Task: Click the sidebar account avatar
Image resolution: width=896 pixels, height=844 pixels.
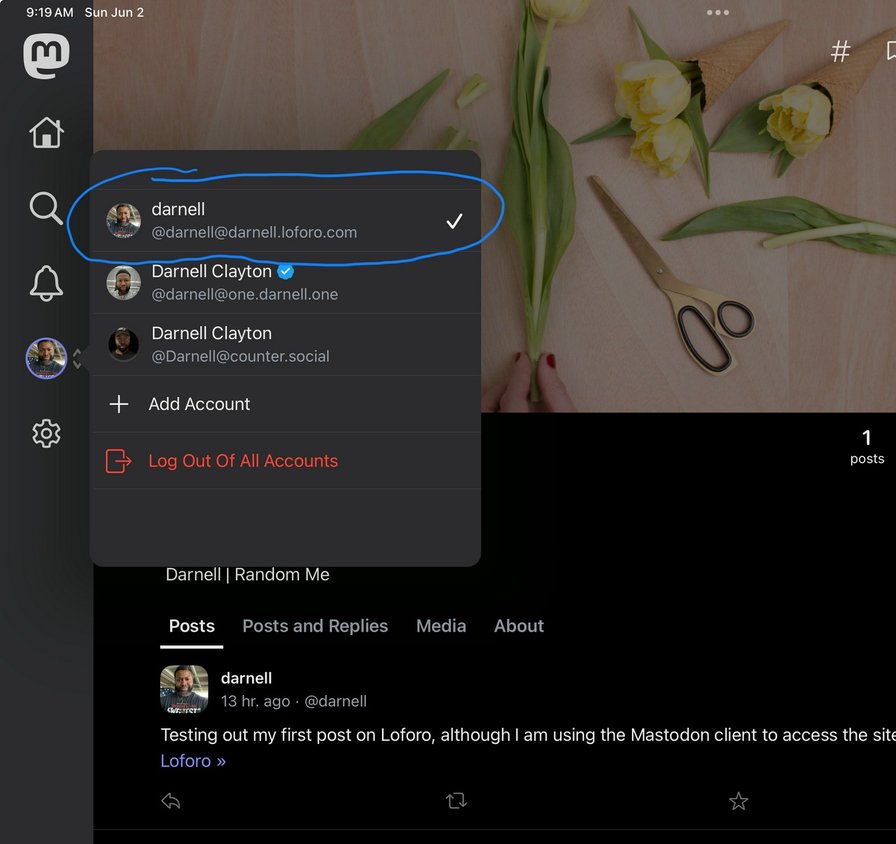Action: pyautogui.click(x=46, y=358)
